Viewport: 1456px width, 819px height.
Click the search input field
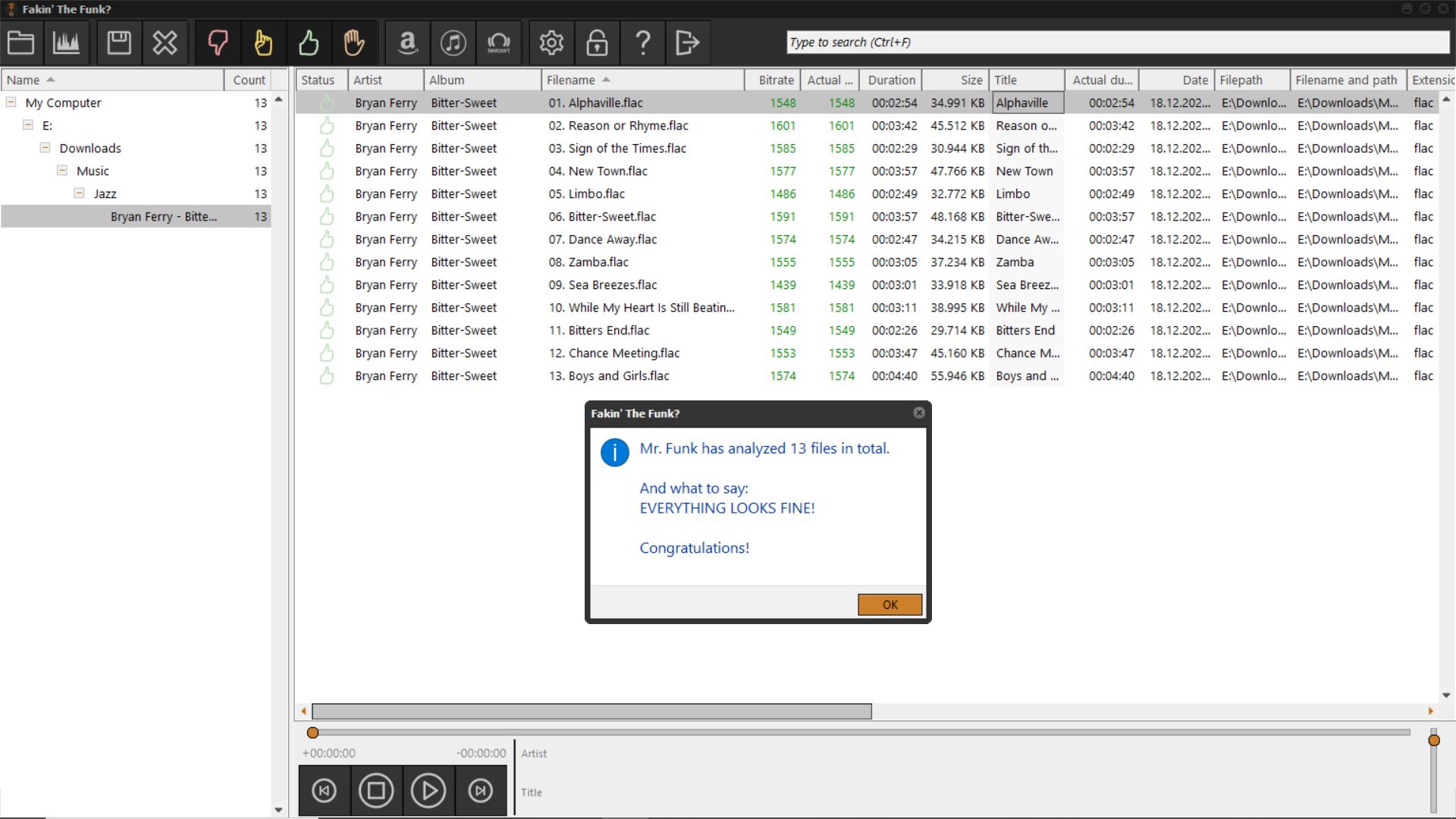click(x=1116, y=42)
